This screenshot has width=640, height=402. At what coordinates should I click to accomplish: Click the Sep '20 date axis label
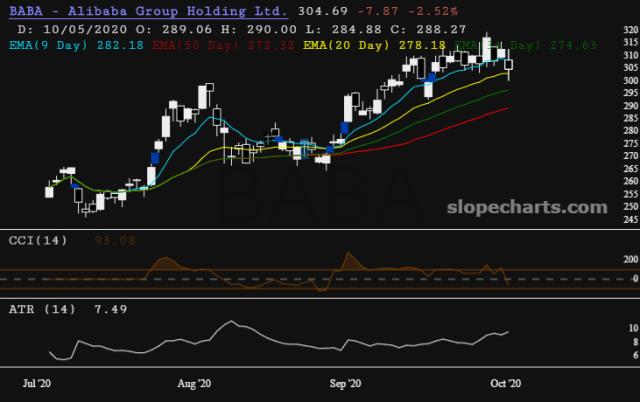pos(345,383)
